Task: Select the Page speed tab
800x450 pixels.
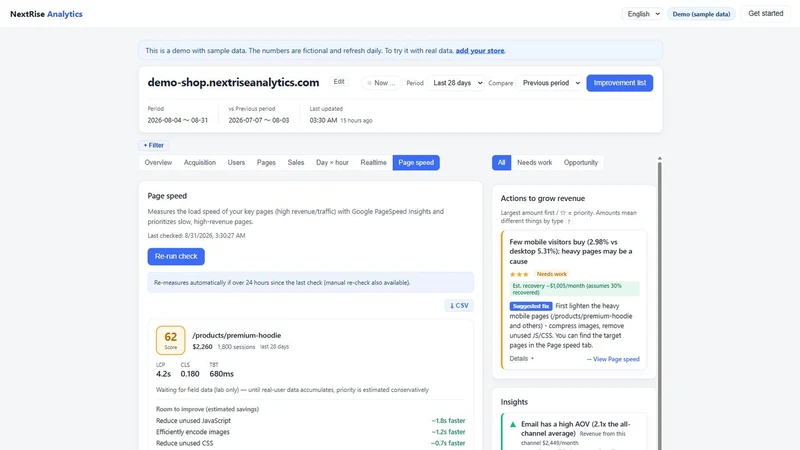Action: (x=416, y=162)
